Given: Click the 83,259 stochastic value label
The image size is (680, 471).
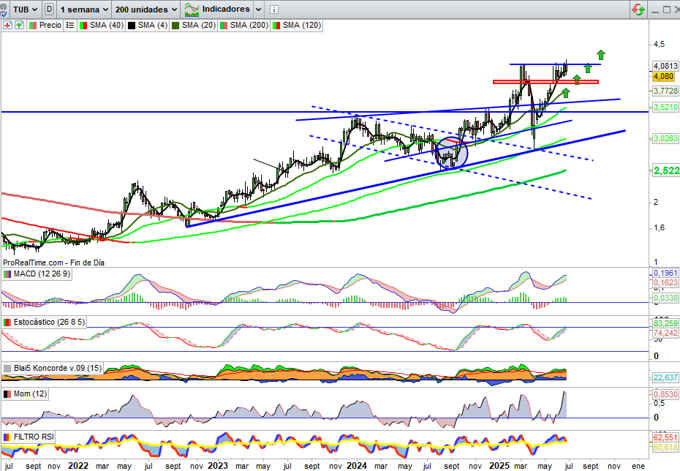Looking at the screenshot, I should [665, 324].
